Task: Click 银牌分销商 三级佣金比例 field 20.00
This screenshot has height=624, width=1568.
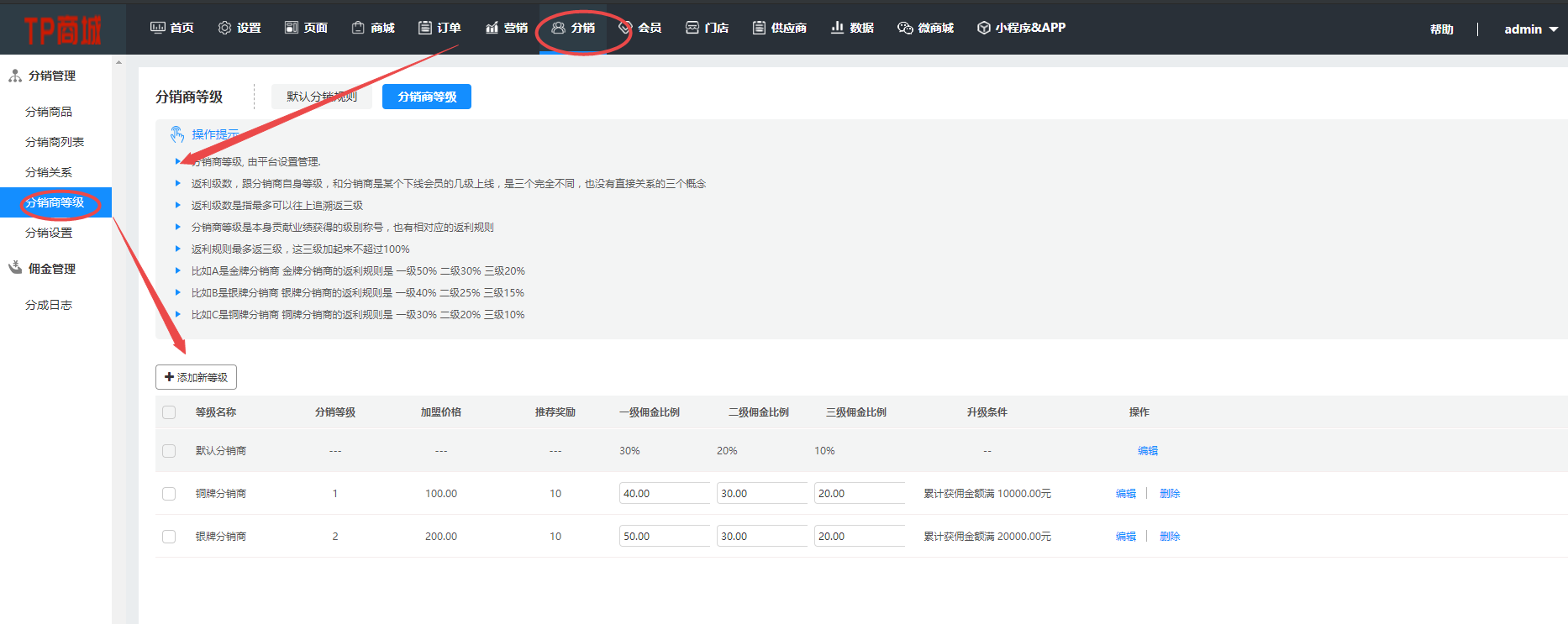Action: (860, 536)
